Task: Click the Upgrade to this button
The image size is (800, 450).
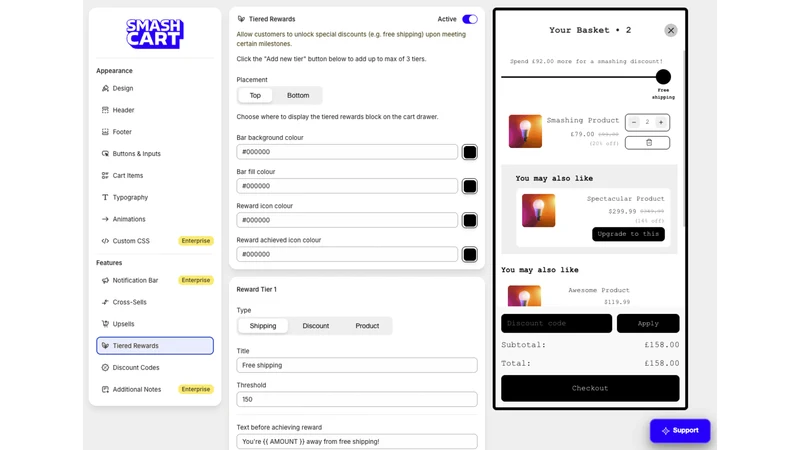Action: click(628, 234)
